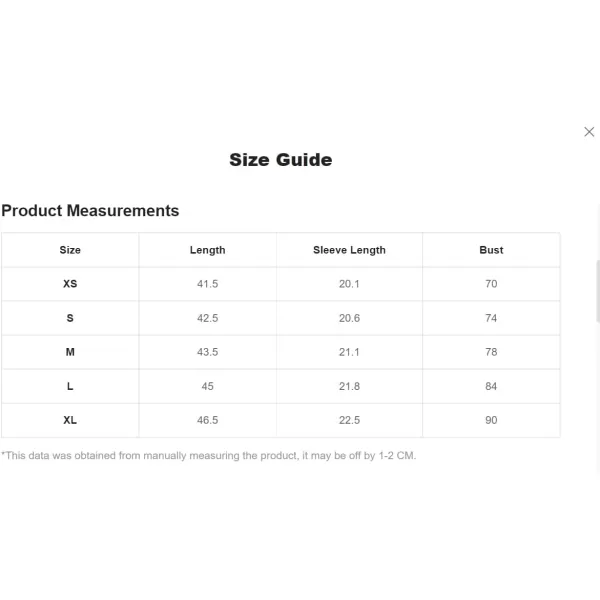Click the Length column header
The image size is (600, 600).
[207, 250]
